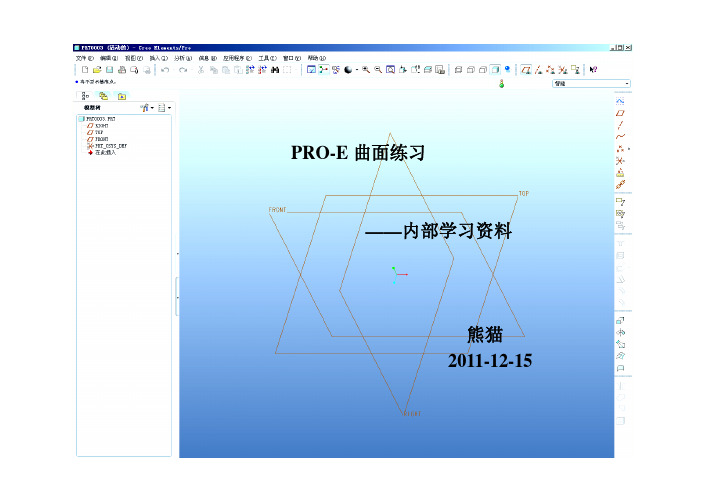Collapse the navigator panel with the sash handle
The width and height of the screenshot is (702, 496).
(x=177, y=296)
